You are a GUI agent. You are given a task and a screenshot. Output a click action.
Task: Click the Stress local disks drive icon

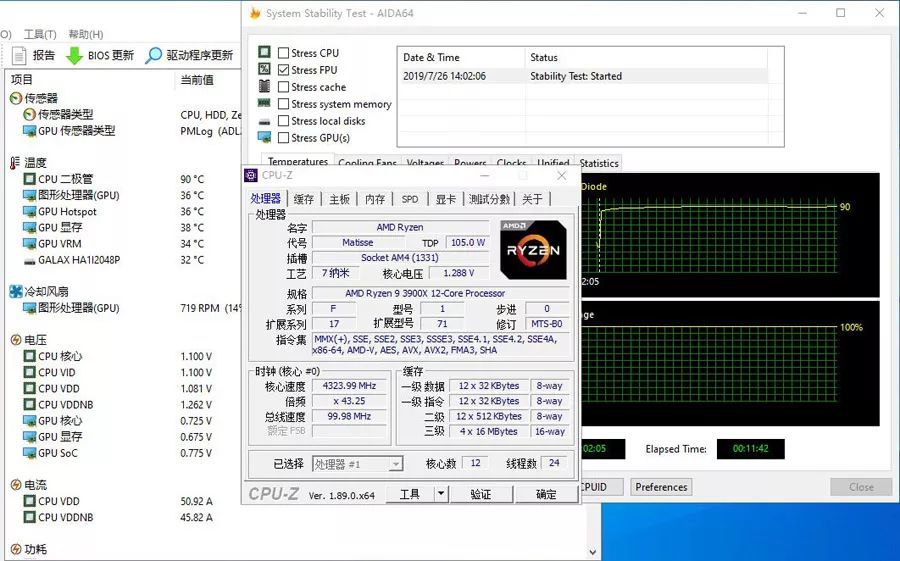point(264,121)
